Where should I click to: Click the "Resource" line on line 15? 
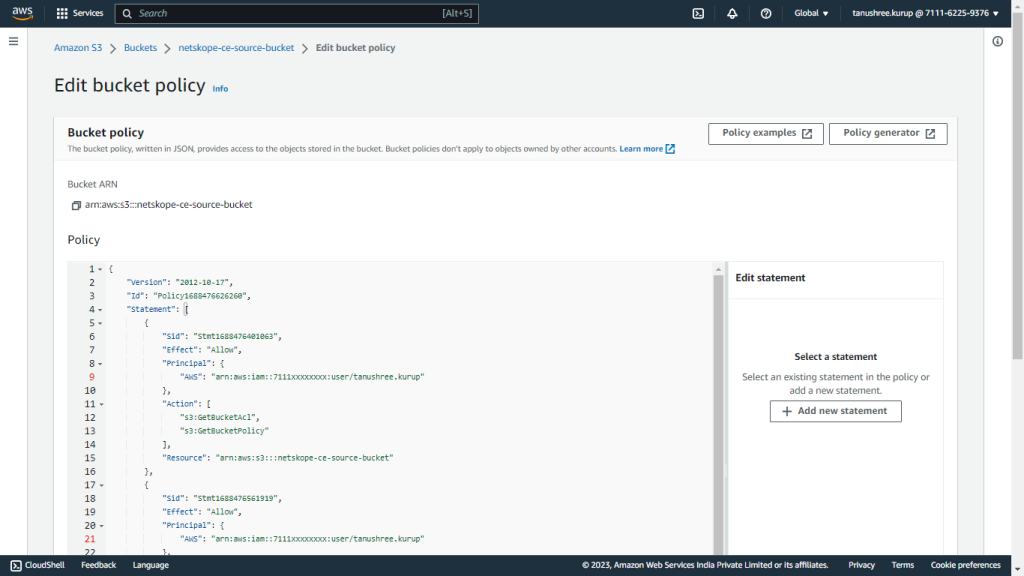coord(278,458)
